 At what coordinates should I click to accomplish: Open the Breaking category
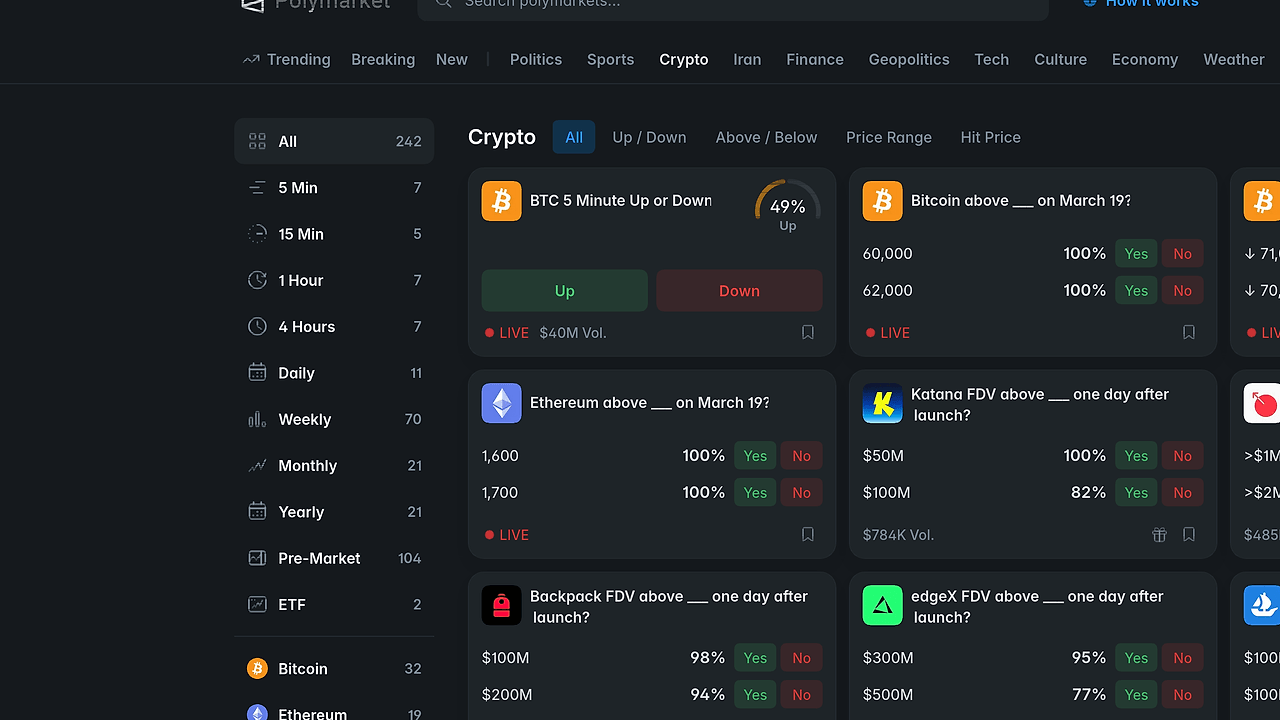tap(383, 59)
